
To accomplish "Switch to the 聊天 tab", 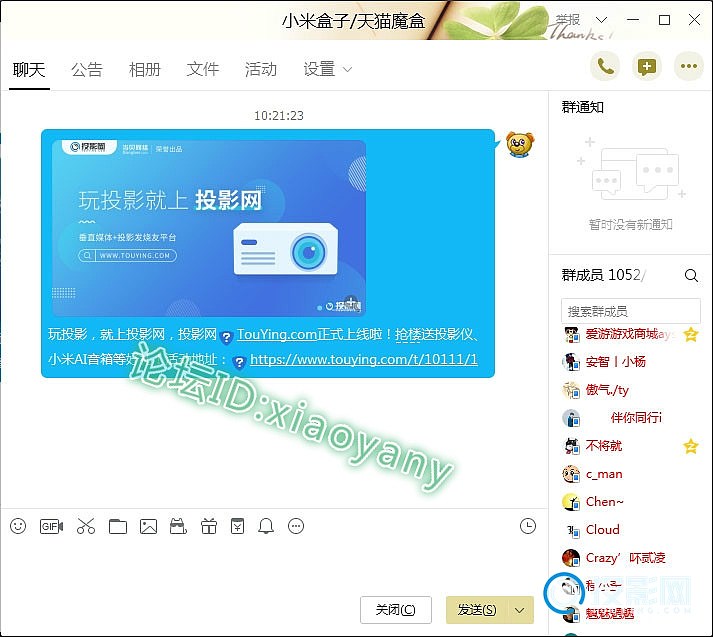I will [x=29, y=70].
